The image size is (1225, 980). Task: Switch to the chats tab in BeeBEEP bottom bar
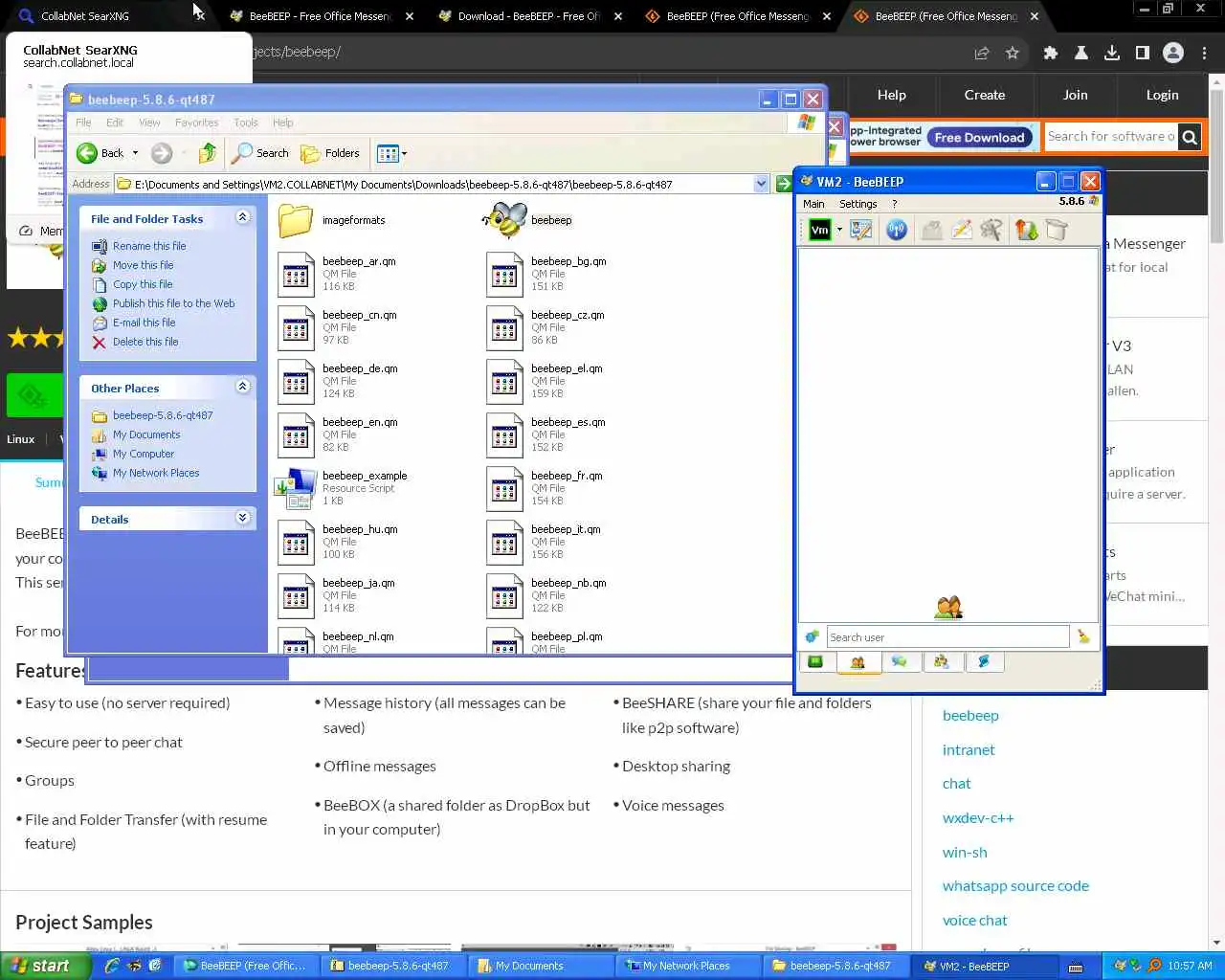[x=900, y=662]
